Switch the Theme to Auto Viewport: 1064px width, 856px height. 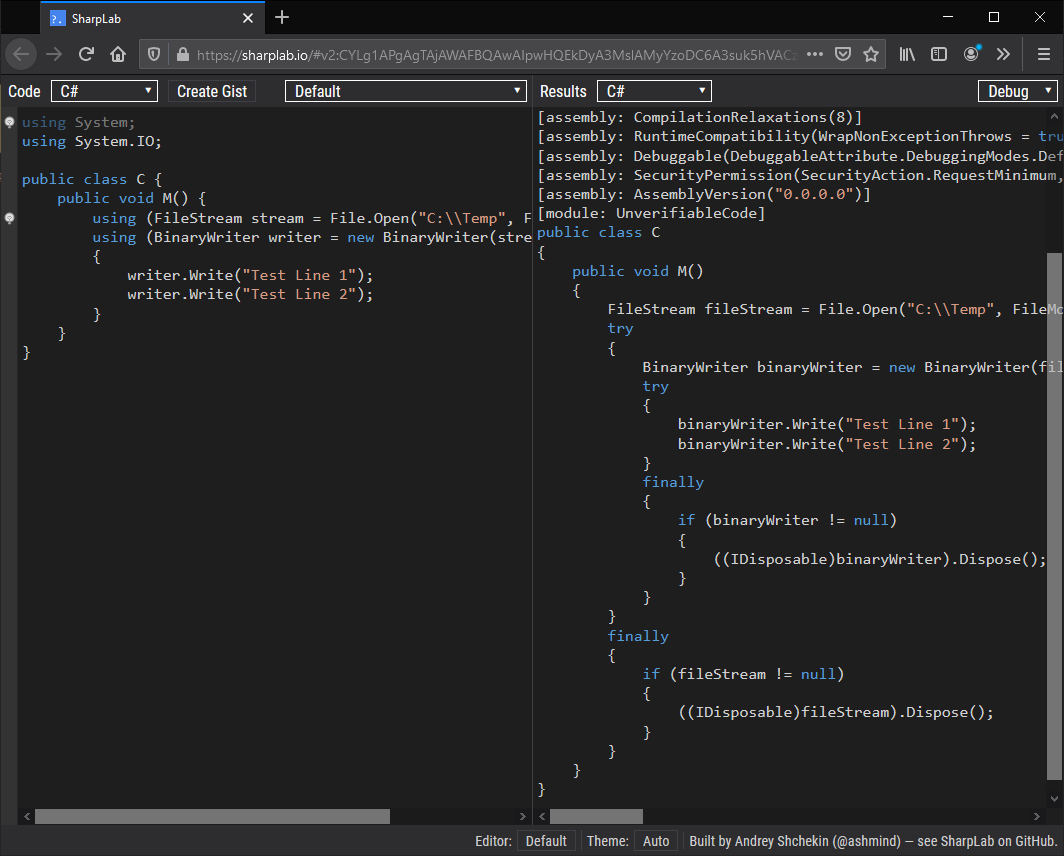pyautogui.click(x=655, y=841)
